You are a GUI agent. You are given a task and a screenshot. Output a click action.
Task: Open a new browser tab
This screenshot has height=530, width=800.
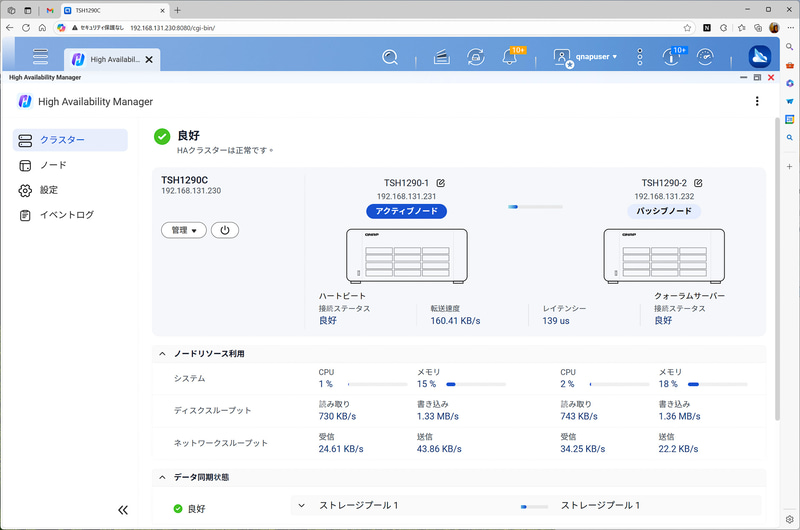[178, 10]
